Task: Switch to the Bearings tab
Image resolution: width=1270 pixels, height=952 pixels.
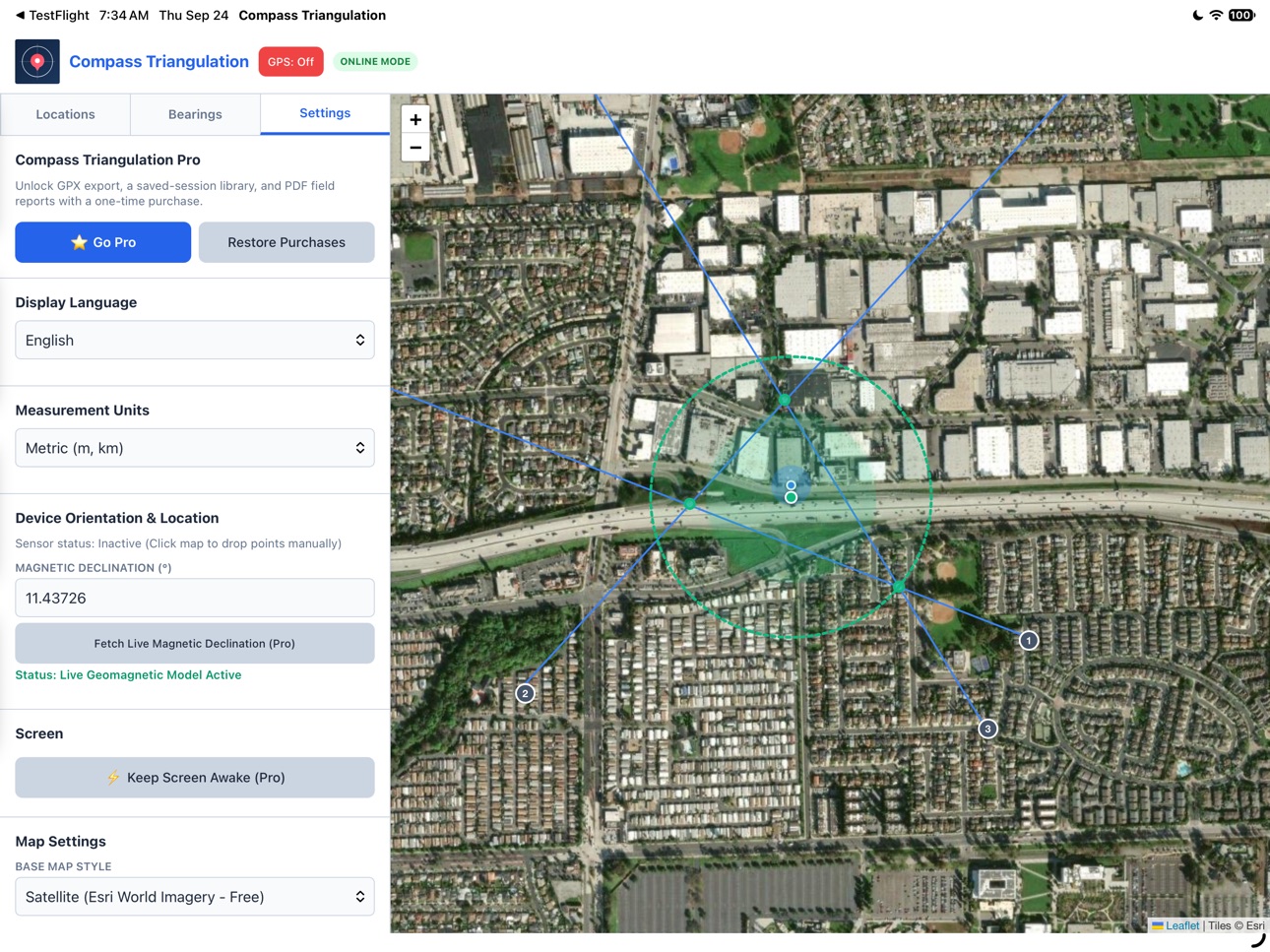Action: [x=195, y=114]
